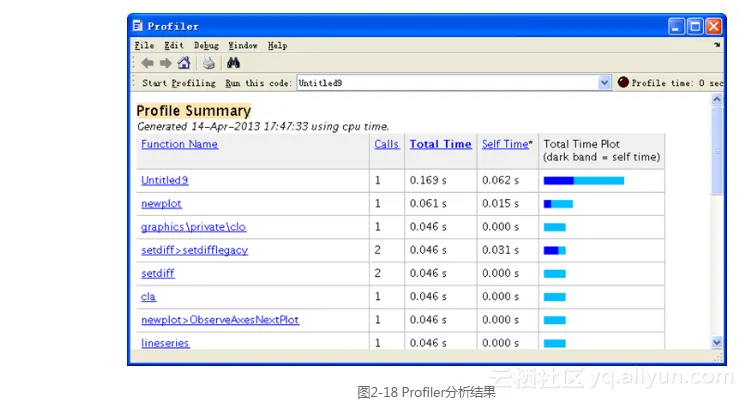
Task: Open the Debug menu
Action: 206,46
